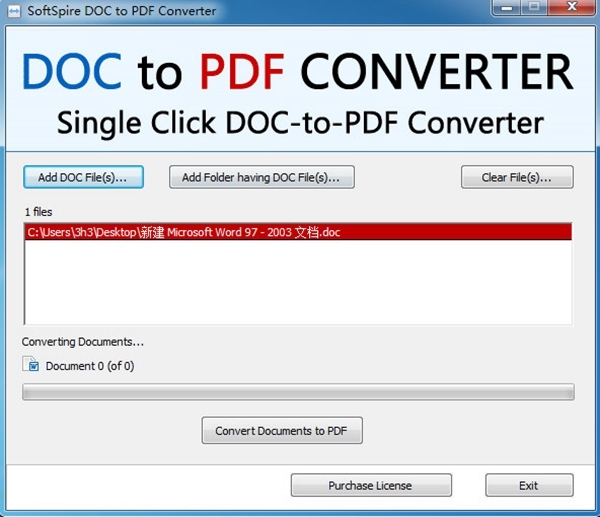Click the 'Converting Documents...' status text
This screenshot has width=600, height=517.
click(83, 342)
